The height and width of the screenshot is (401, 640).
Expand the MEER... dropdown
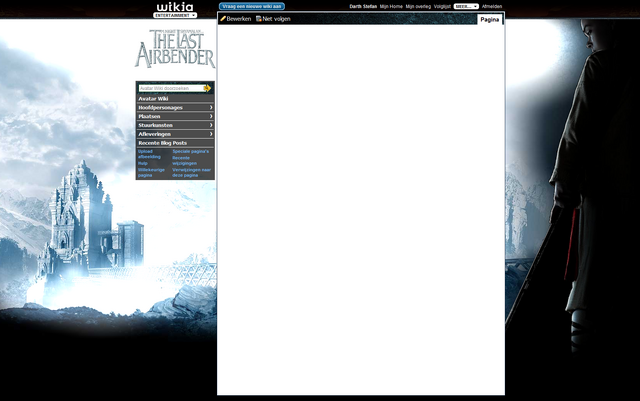point(466,7)
